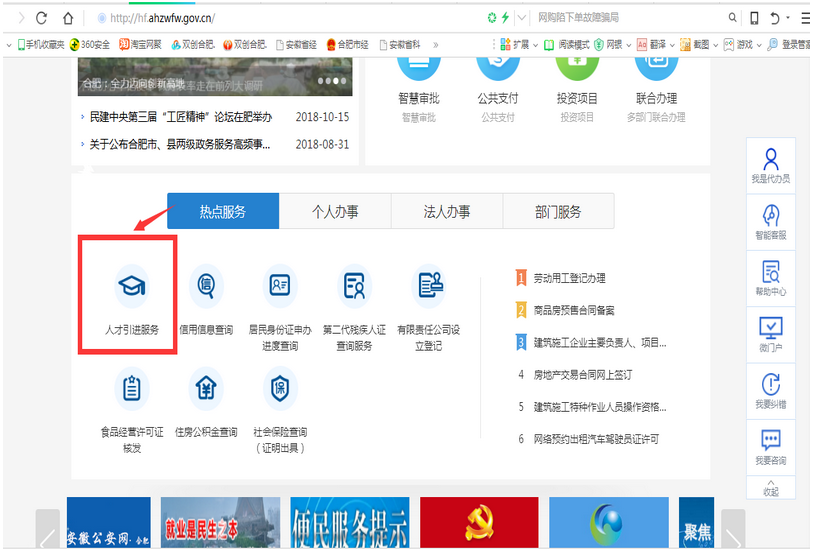
Task: Open 登录管家 login manager
Action: pos(789,45)
